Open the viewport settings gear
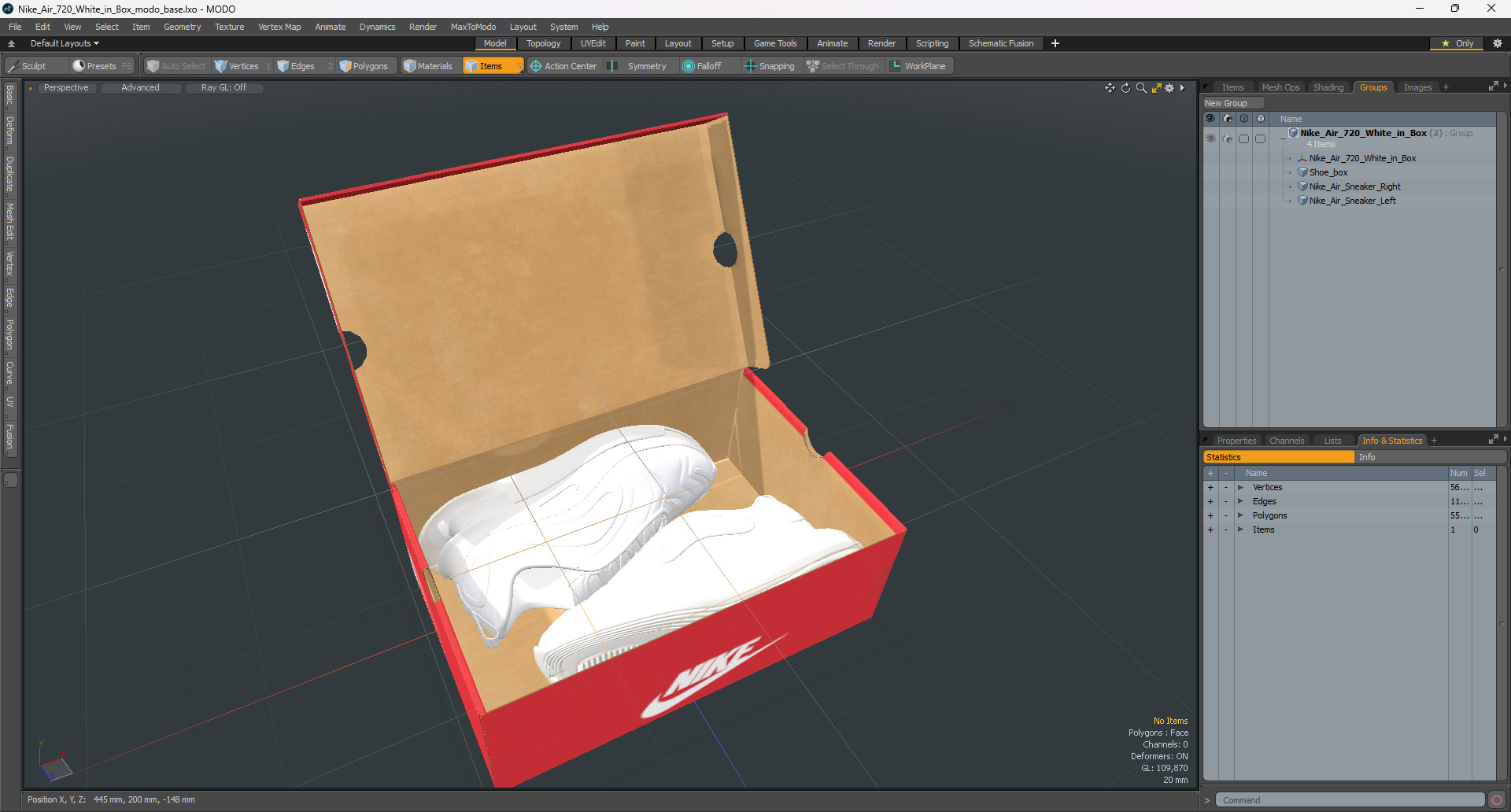Viewport: 1511px width, 812px height. point(1169,88)
